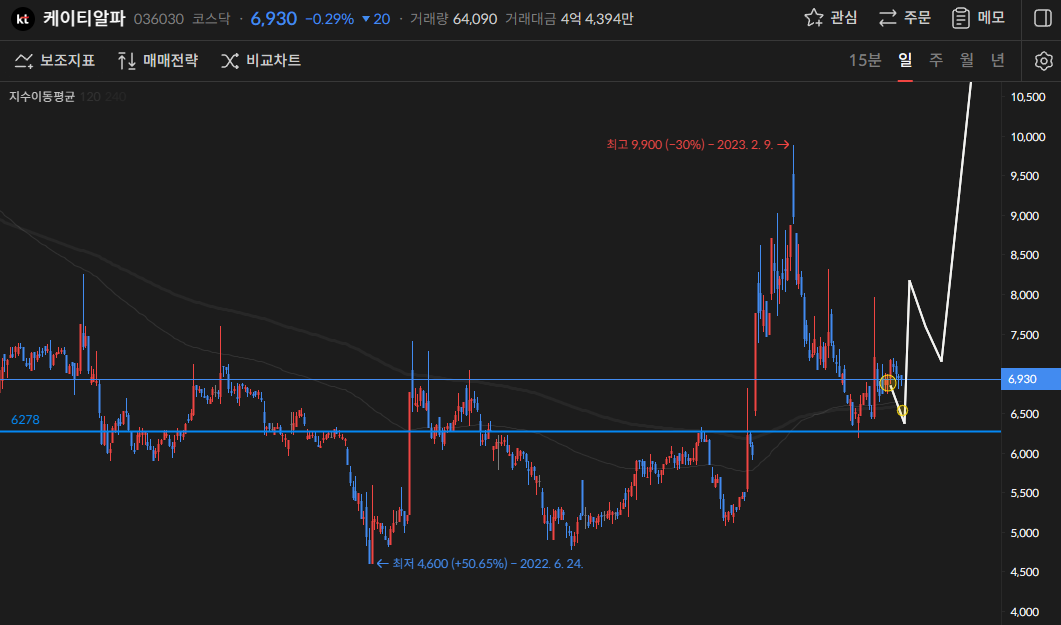Switch to 주 weekly chart
The height and width of the screenshot is (625, 1061).
pos(936,60)
